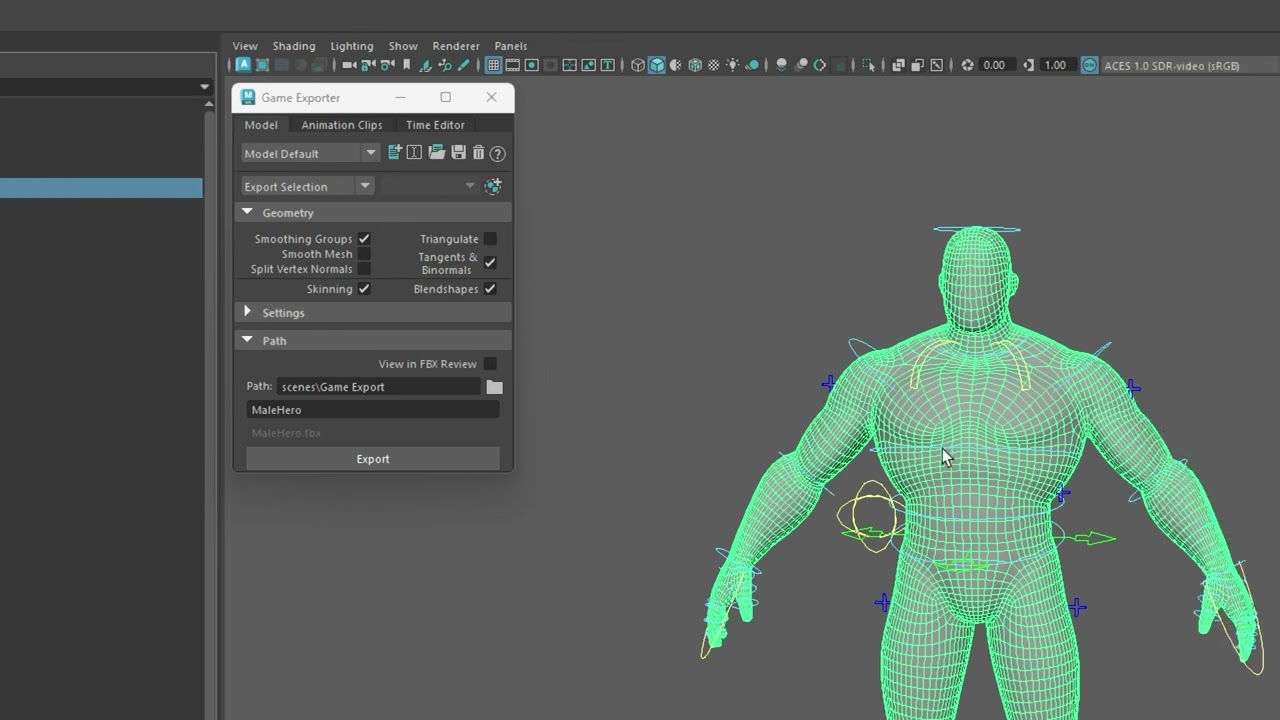Screen dimensions: 1280x720
Task: Save the current export preset
Action: [x=458, y=152]
